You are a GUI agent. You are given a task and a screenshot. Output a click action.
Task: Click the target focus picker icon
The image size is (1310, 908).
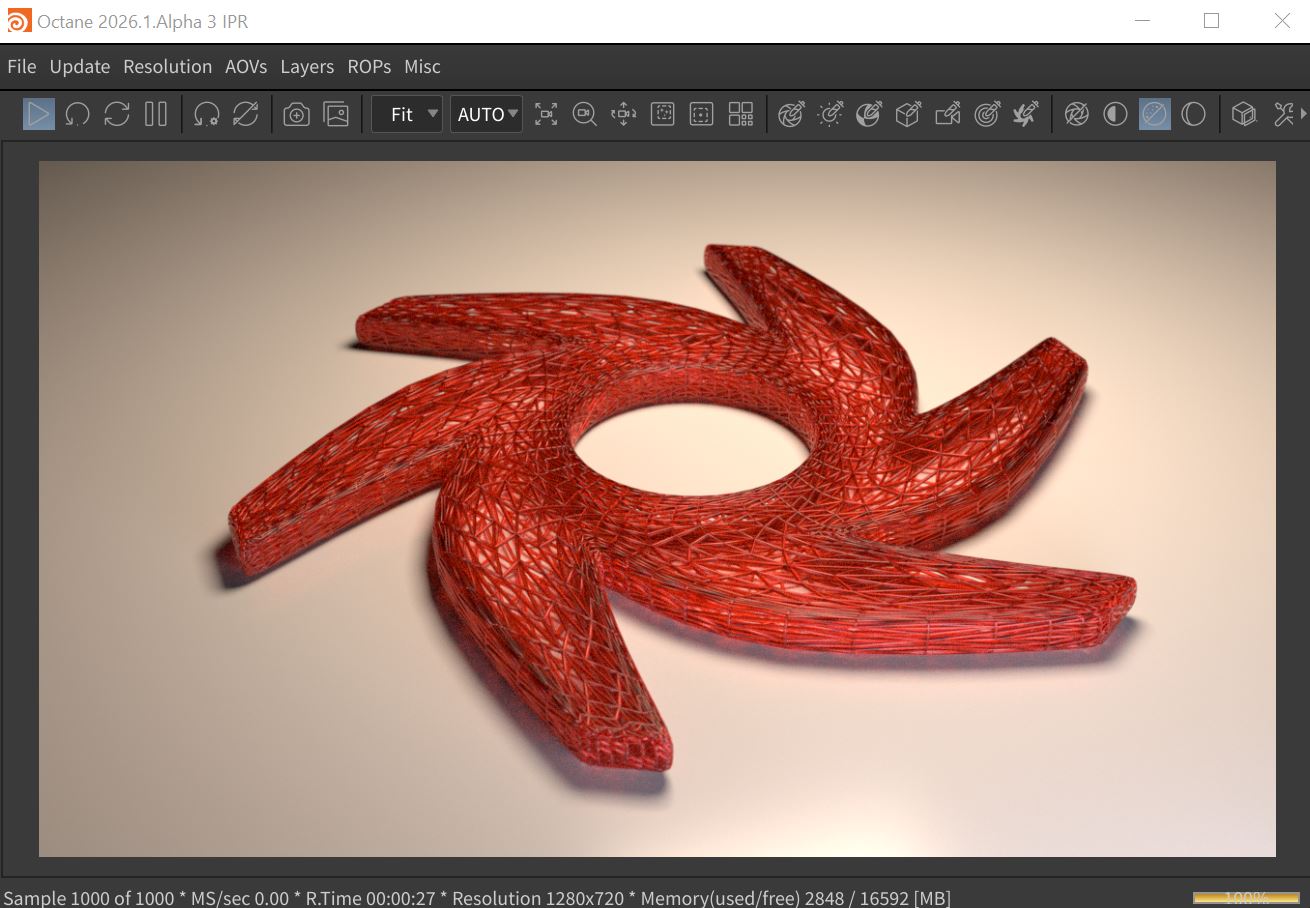coord(987,114)
